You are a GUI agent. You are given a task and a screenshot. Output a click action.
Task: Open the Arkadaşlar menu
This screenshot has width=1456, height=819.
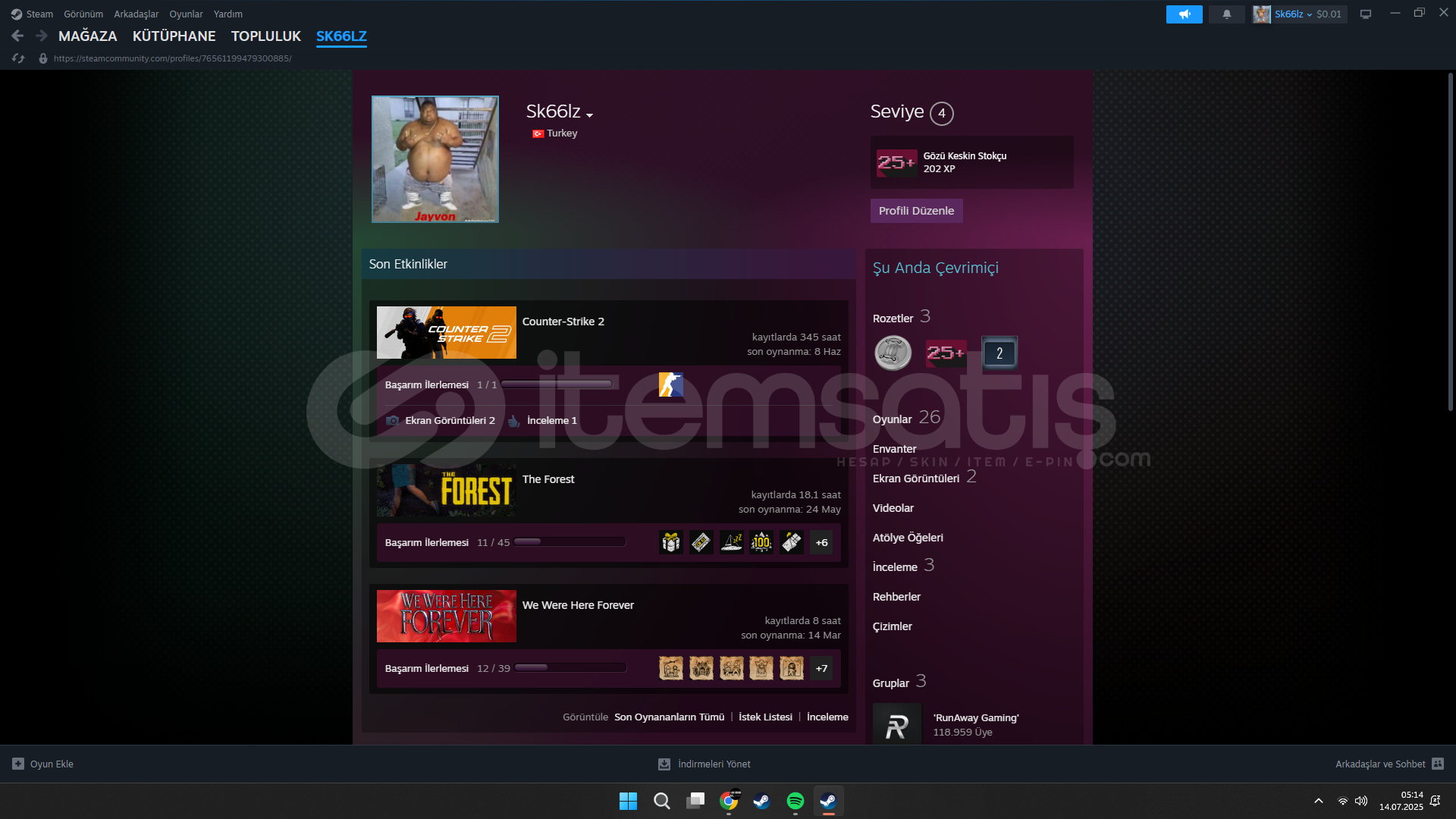(x=136, y=14)
